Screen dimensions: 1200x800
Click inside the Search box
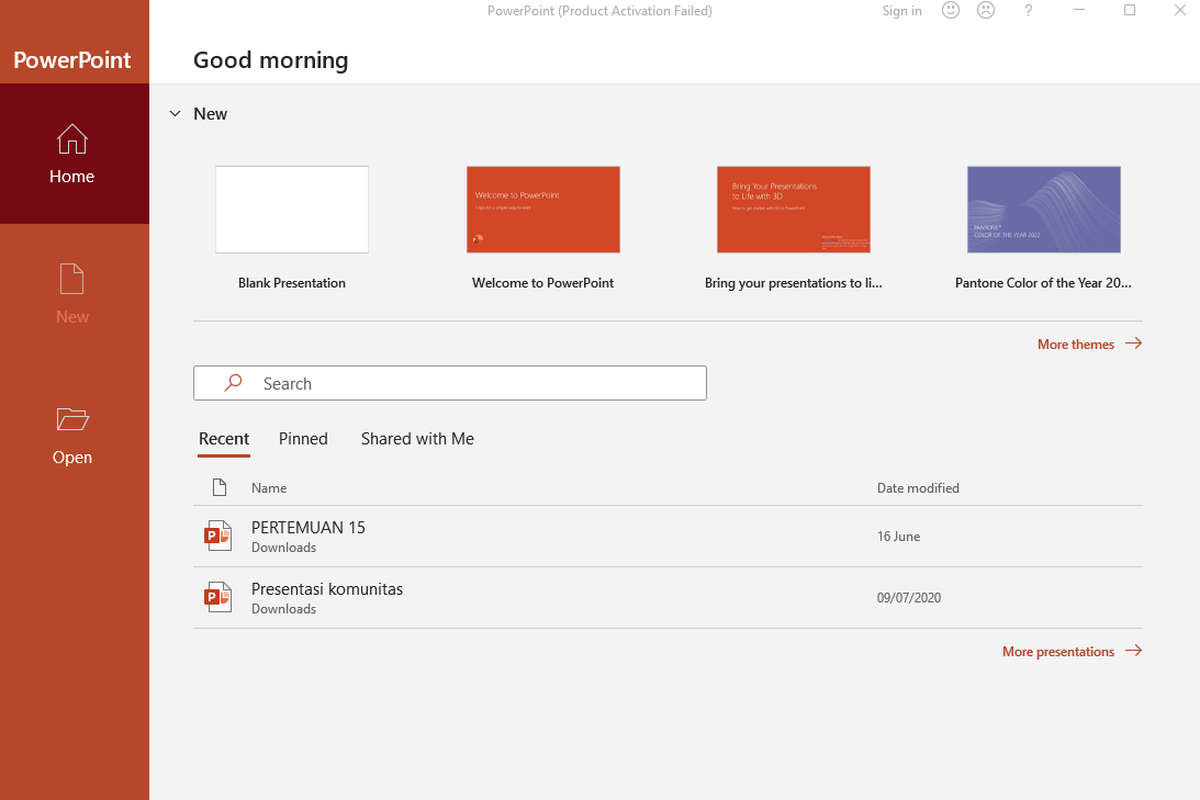450,383
